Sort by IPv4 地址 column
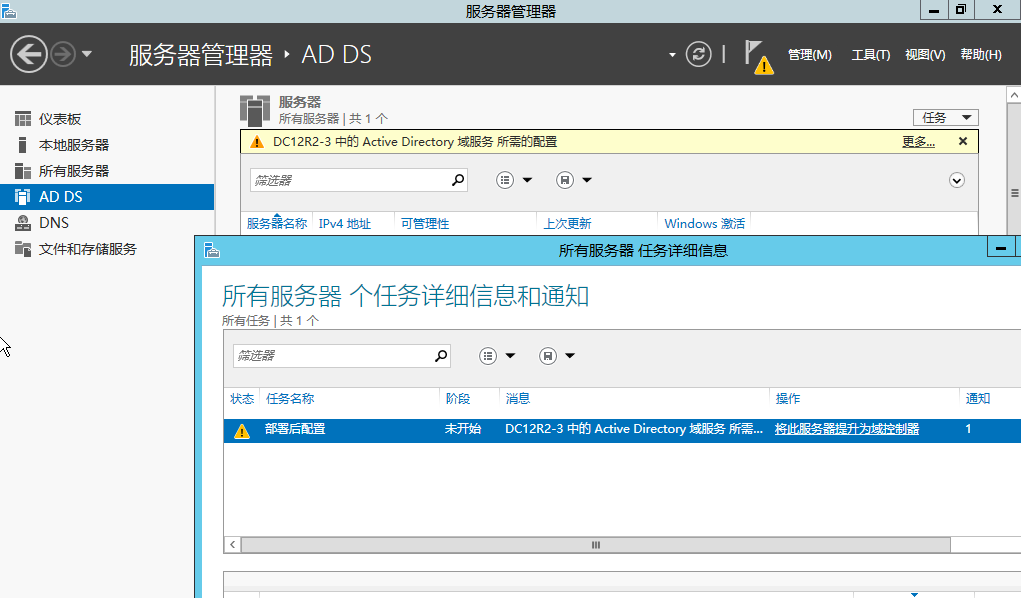The height and width of the screenshot is (598, 1021). pos(344,223)
